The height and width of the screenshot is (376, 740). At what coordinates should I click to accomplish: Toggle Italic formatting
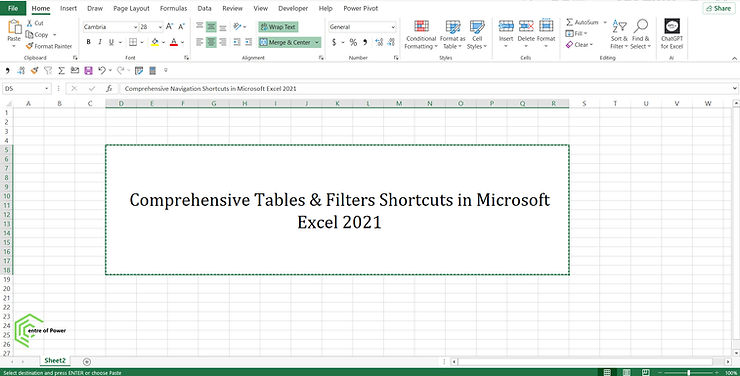[100, 42]
